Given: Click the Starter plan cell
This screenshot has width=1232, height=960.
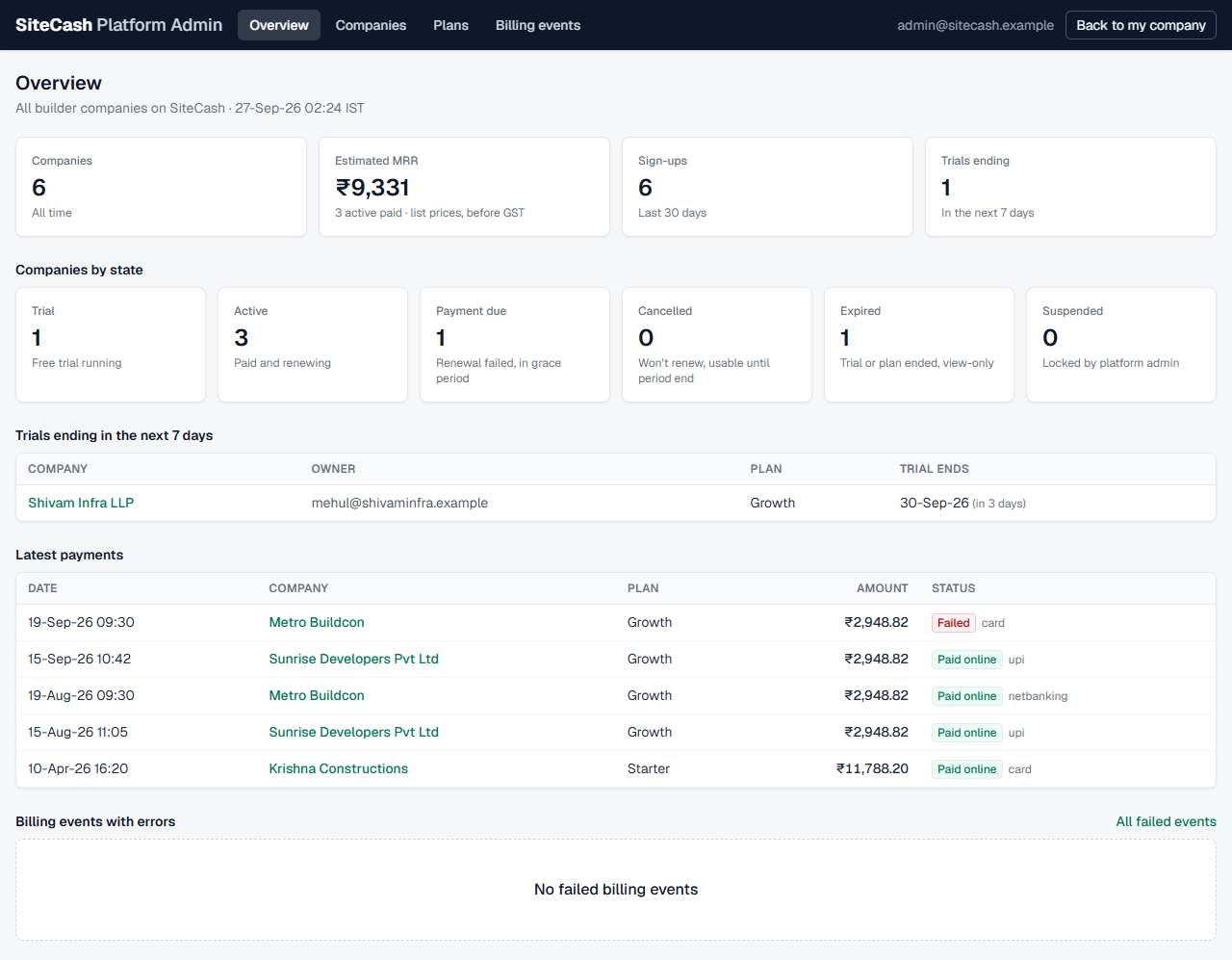Looking at the screenshot, I should pos(649,768).
